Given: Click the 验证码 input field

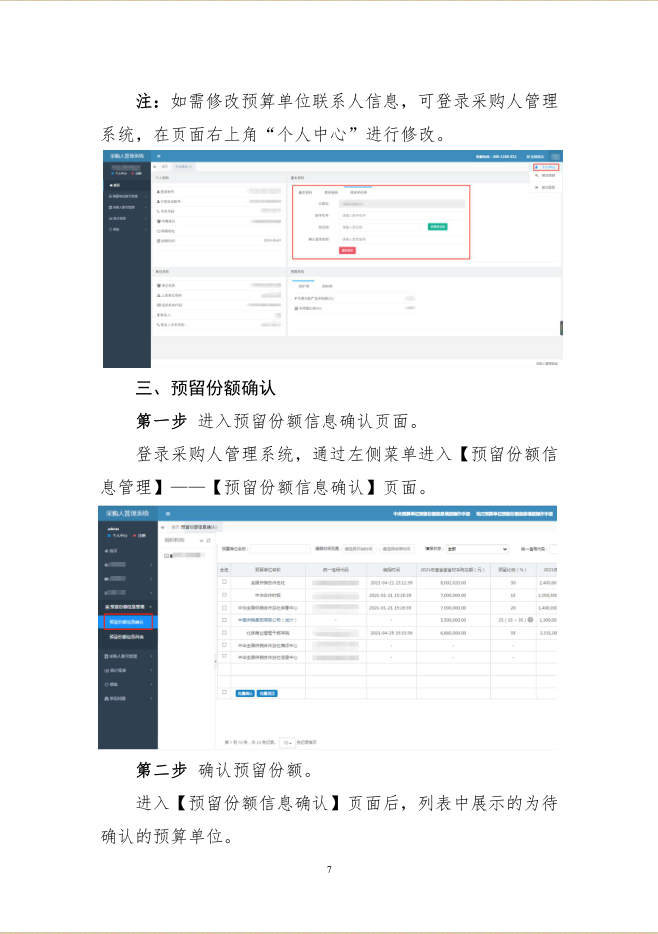Looking at the screenshot, I should [x=380, y=227].
